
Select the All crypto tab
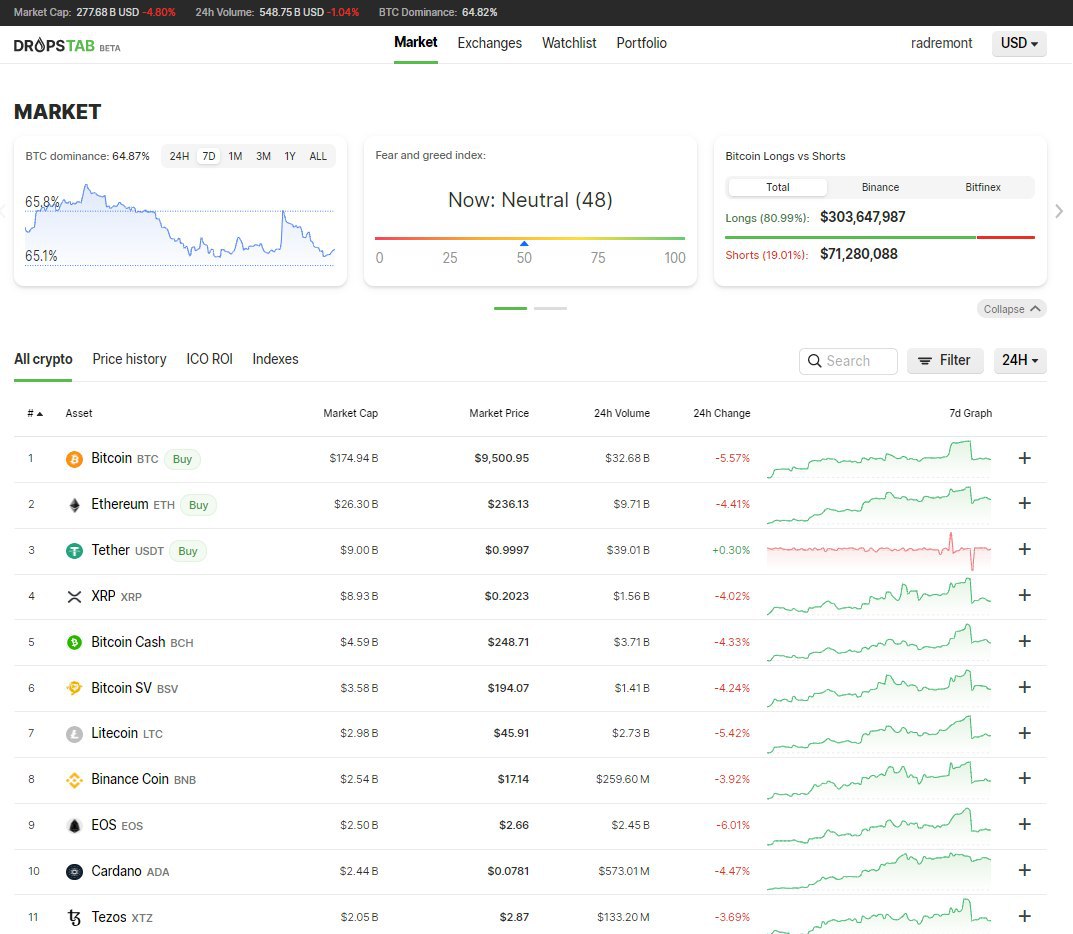pyautogui.click(x=43, y=359)
